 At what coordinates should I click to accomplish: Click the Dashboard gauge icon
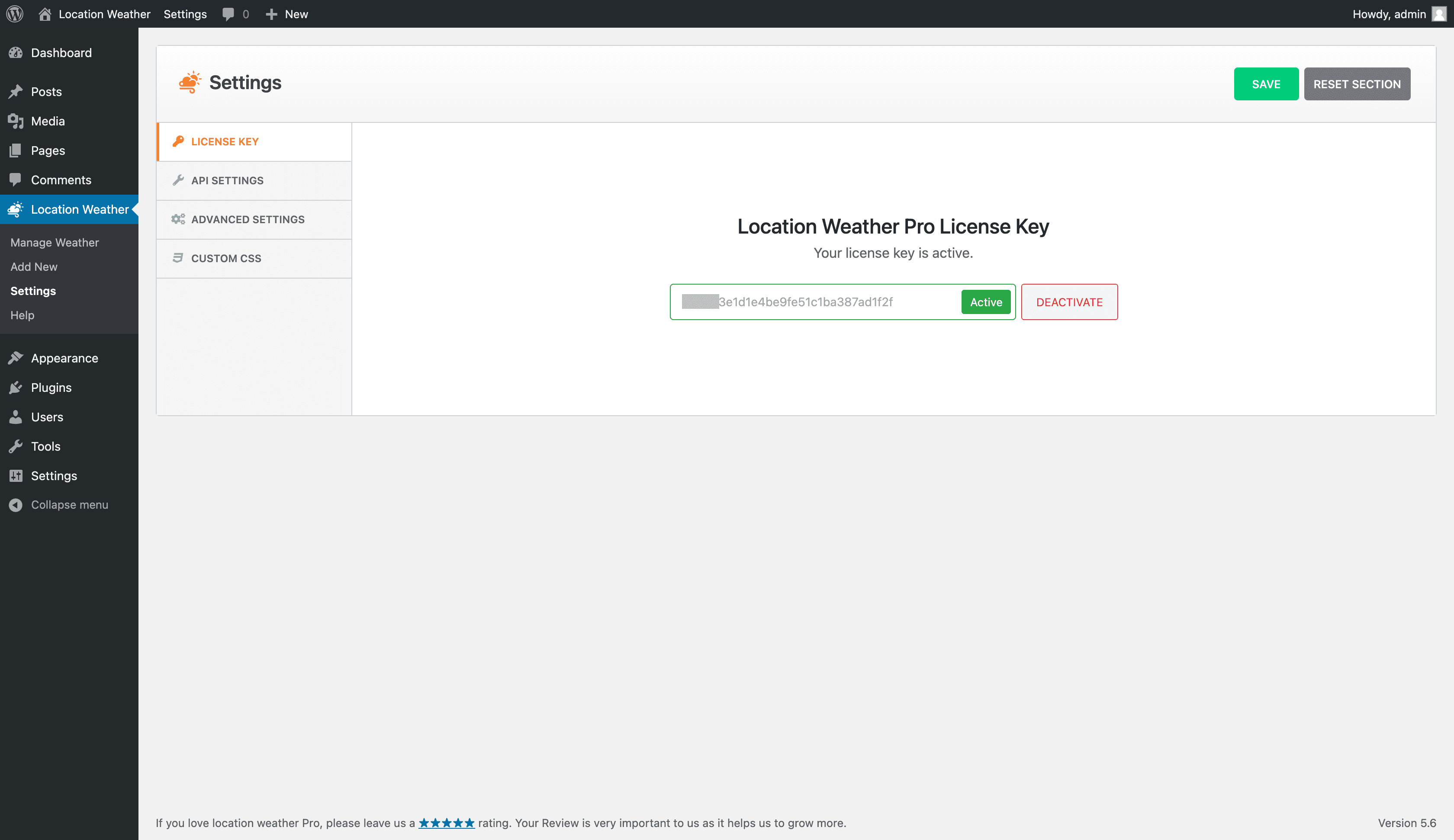pos(16,52)
